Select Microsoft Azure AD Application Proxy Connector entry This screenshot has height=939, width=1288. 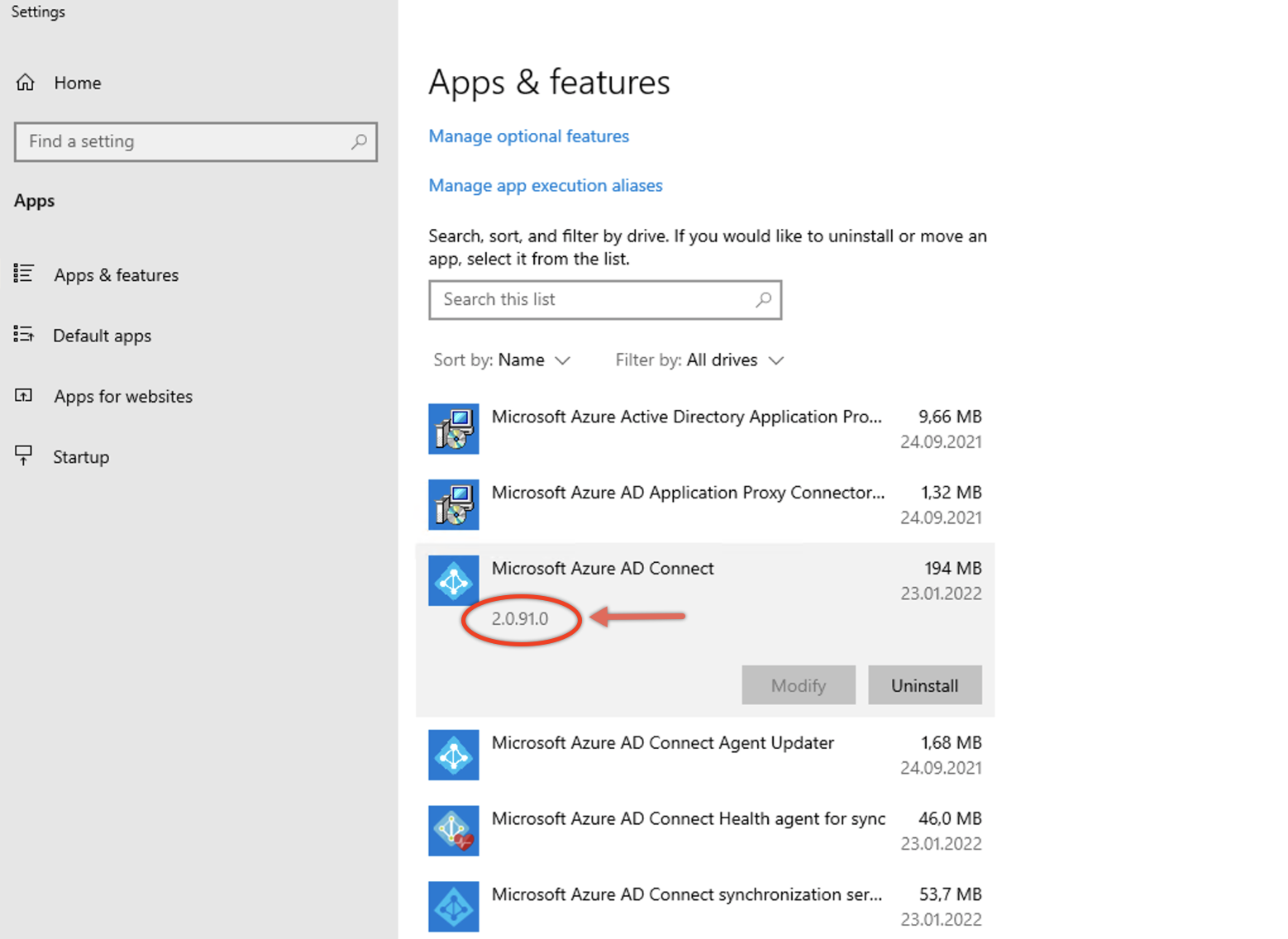705,504
